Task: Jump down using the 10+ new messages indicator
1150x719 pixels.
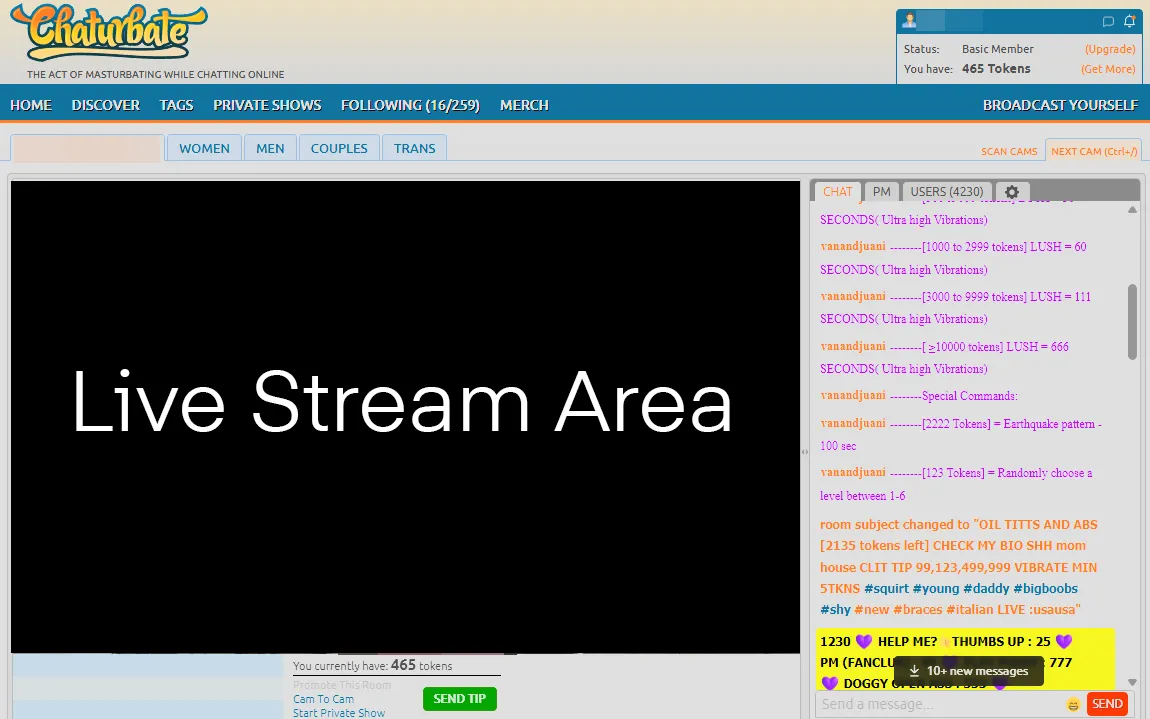Action: point(968,671)
